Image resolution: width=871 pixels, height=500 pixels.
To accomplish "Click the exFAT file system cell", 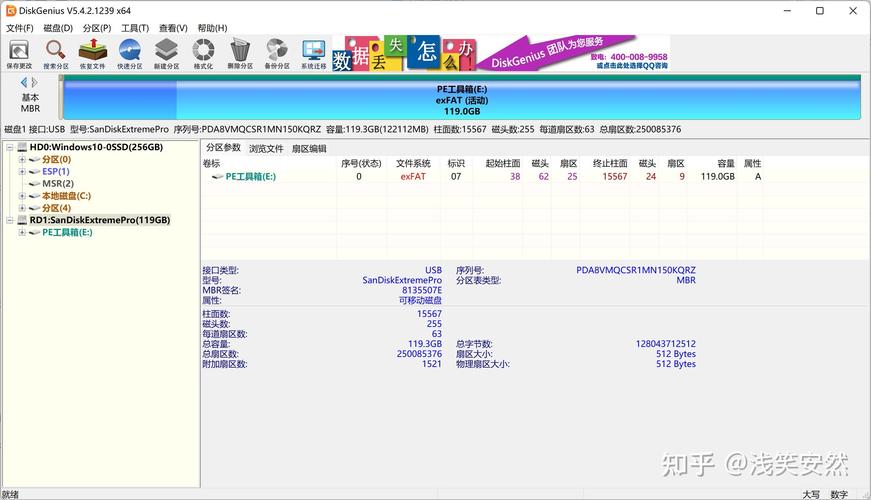I will pos(413,177).
